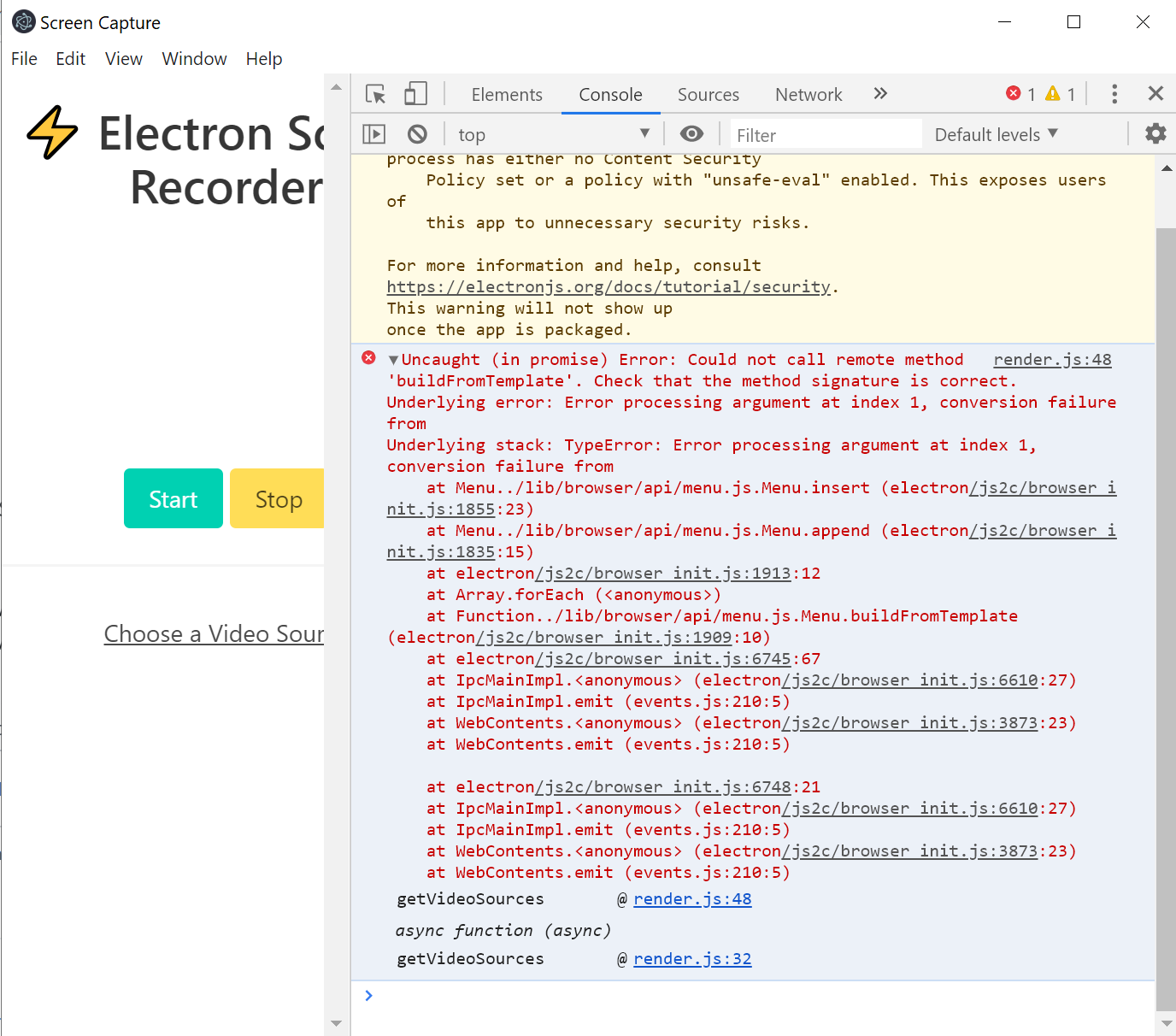The width and height of the screenshot is (1176, 1036).
Task: Open render.js:48 link at error header
Action: point(1052,360)
